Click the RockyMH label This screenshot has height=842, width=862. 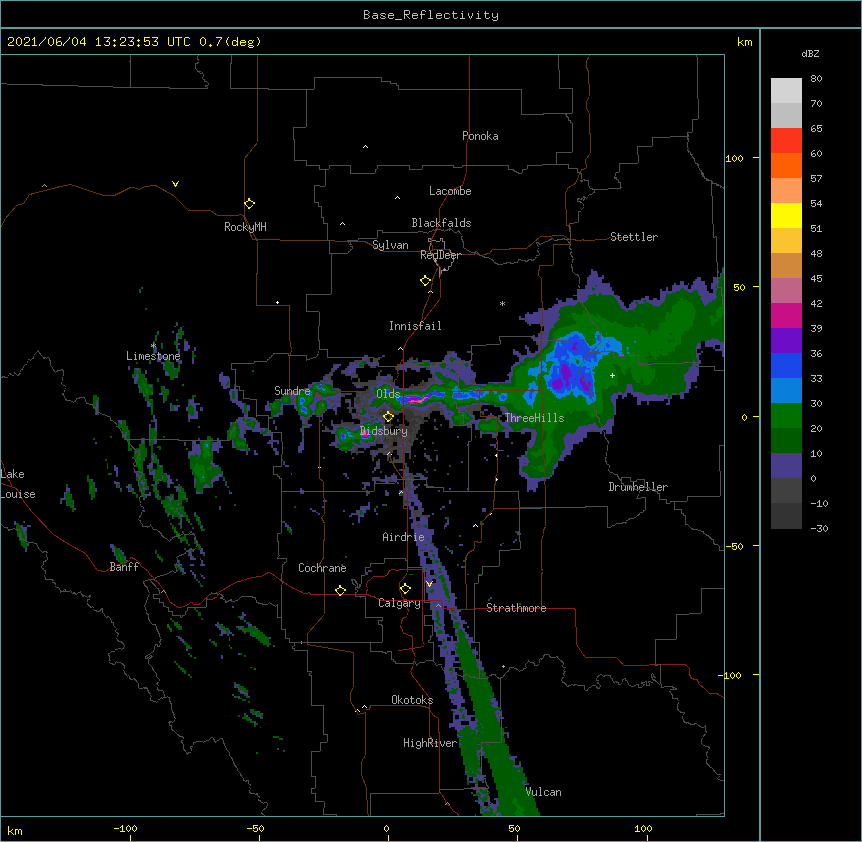(245, 227)
